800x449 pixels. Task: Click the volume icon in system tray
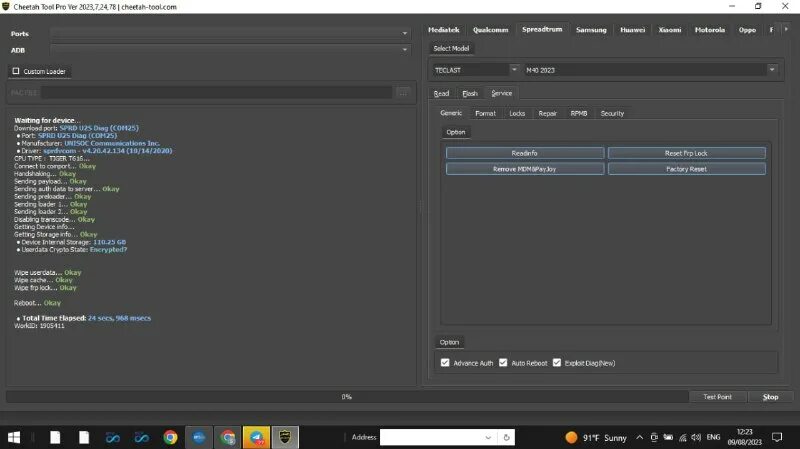pyautogui.click(x=696, y=437)
